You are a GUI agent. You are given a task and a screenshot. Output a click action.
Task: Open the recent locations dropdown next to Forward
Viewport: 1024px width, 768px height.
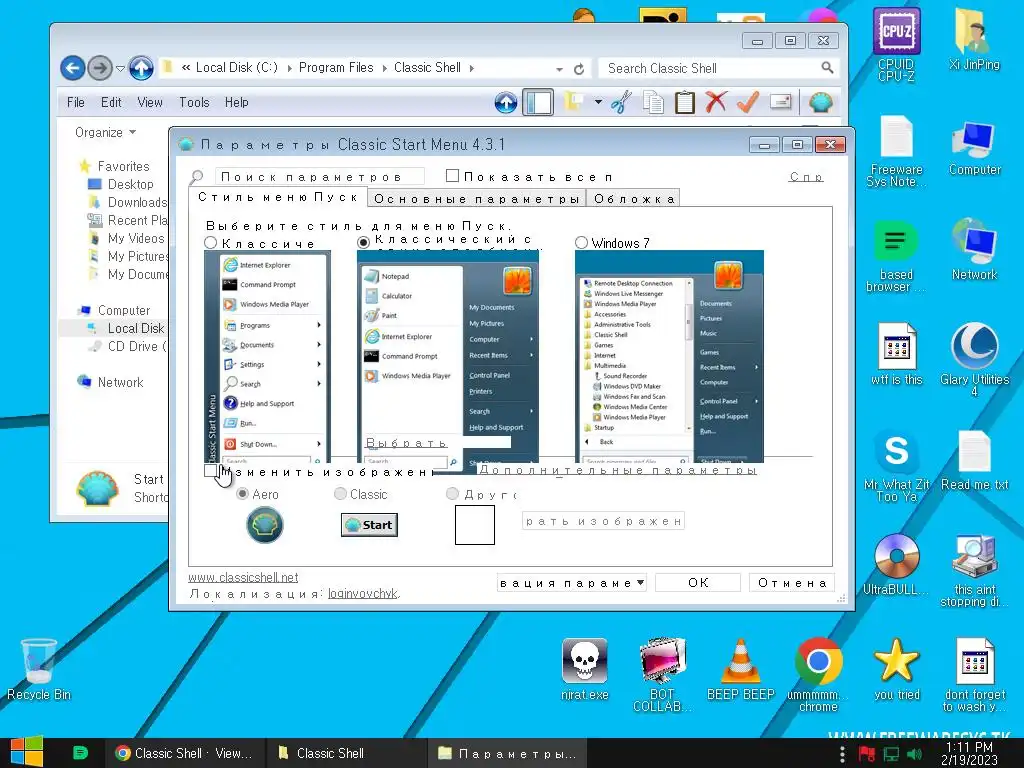(120, 68)
